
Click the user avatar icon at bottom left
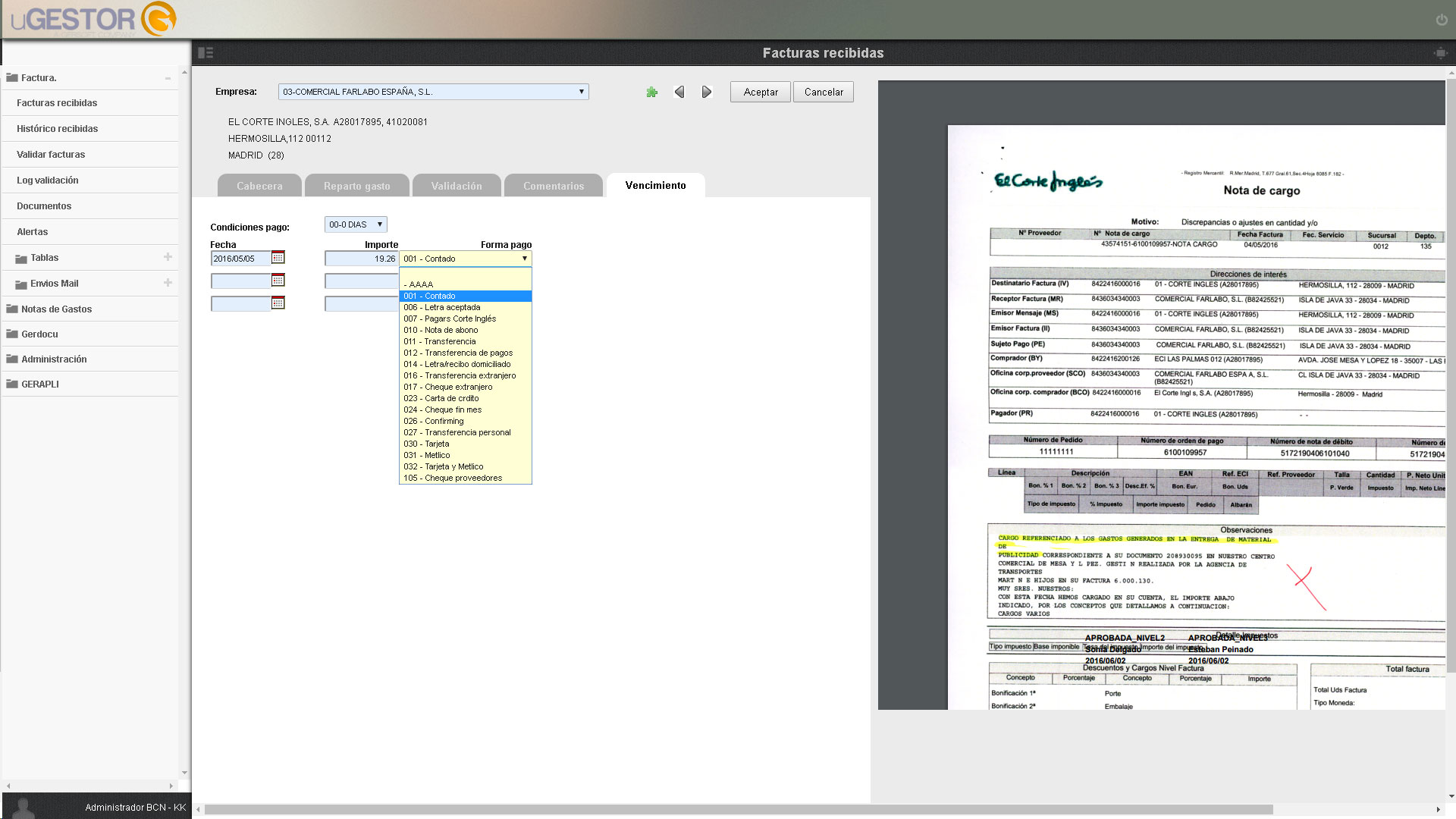point(25,807)
